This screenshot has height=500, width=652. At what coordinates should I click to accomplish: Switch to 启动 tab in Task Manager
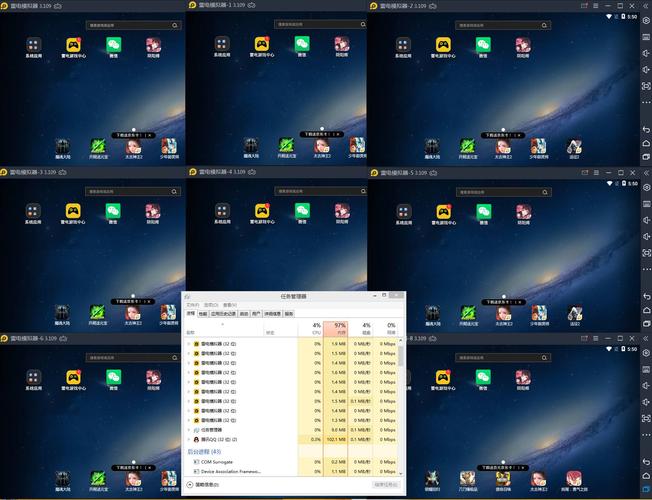tap(244, 314)
